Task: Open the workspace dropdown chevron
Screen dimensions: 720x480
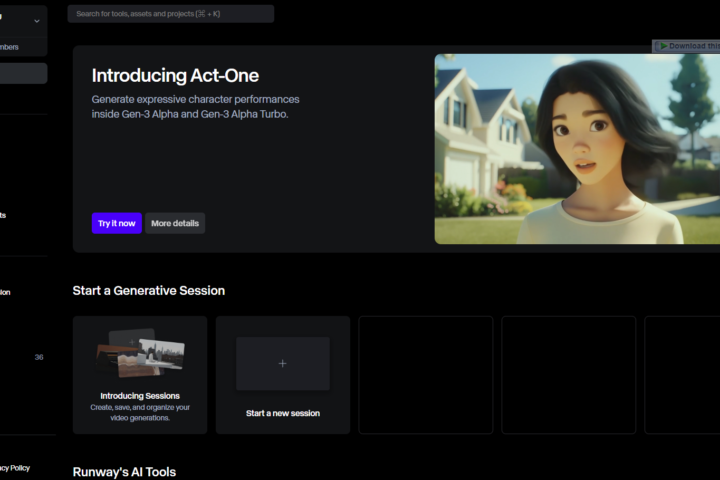Action: [x=37, y=21]
